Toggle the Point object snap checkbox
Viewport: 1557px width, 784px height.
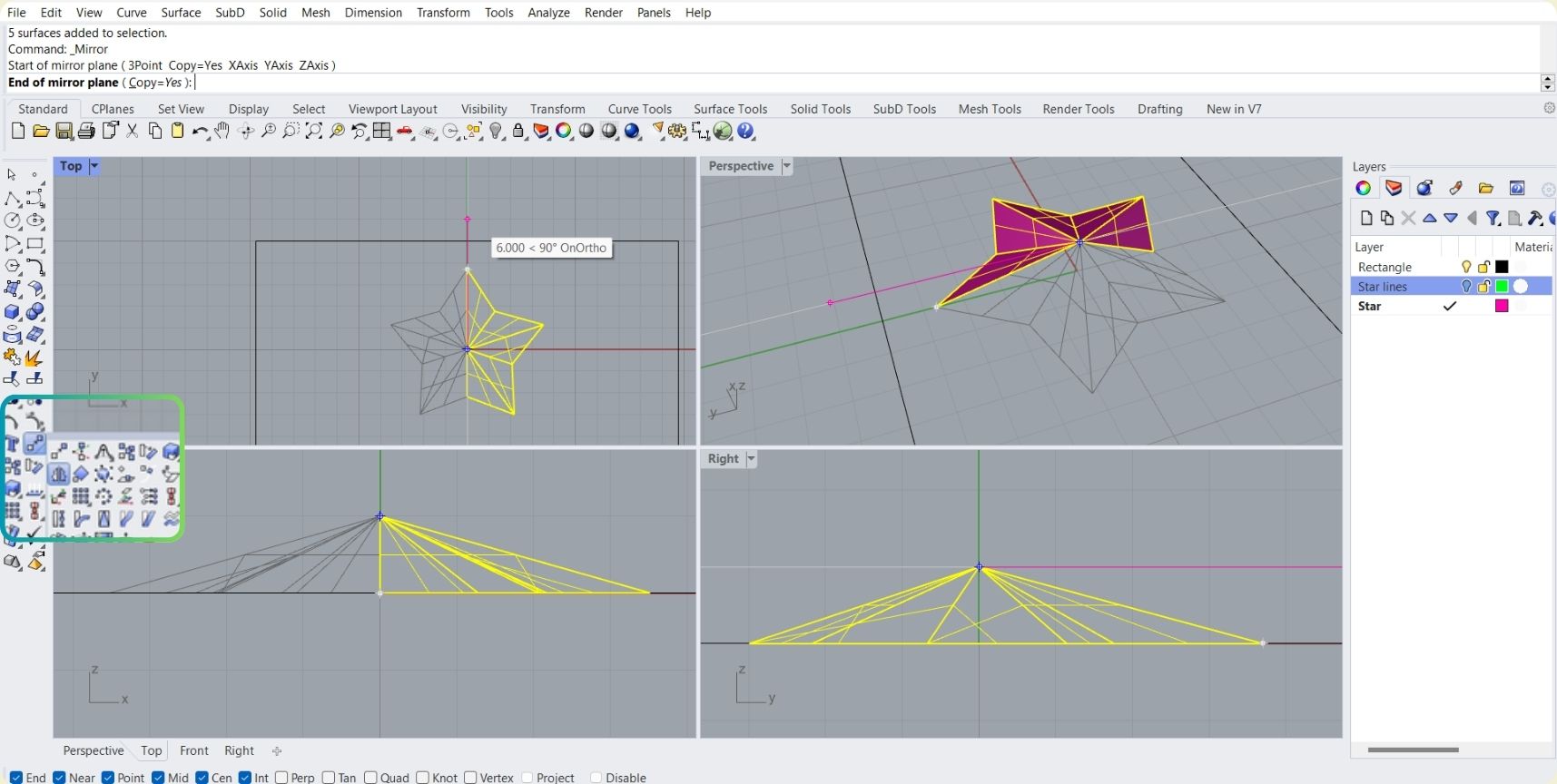point(108,778)
